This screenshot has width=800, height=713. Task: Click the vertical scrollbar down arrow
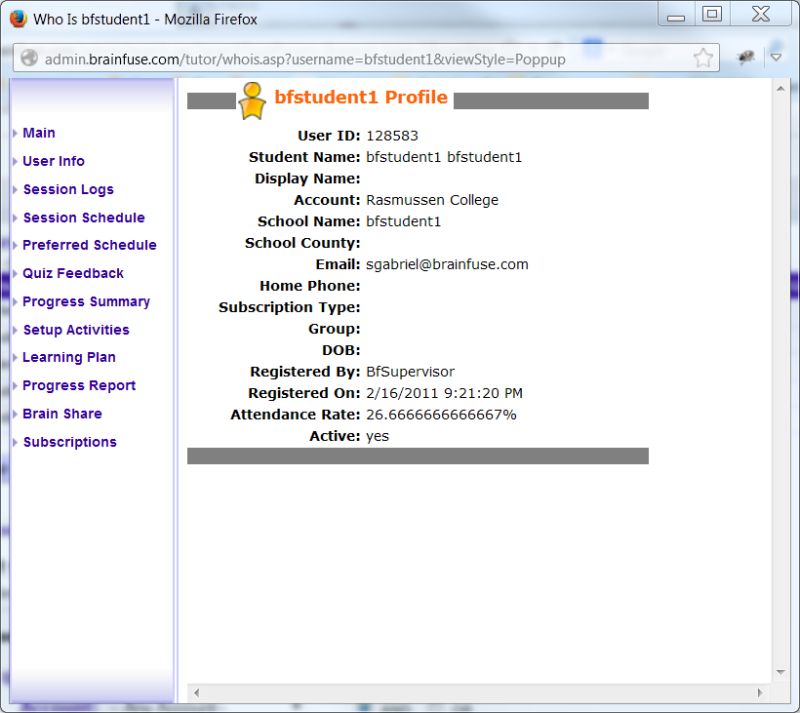(x=781, y=672)
